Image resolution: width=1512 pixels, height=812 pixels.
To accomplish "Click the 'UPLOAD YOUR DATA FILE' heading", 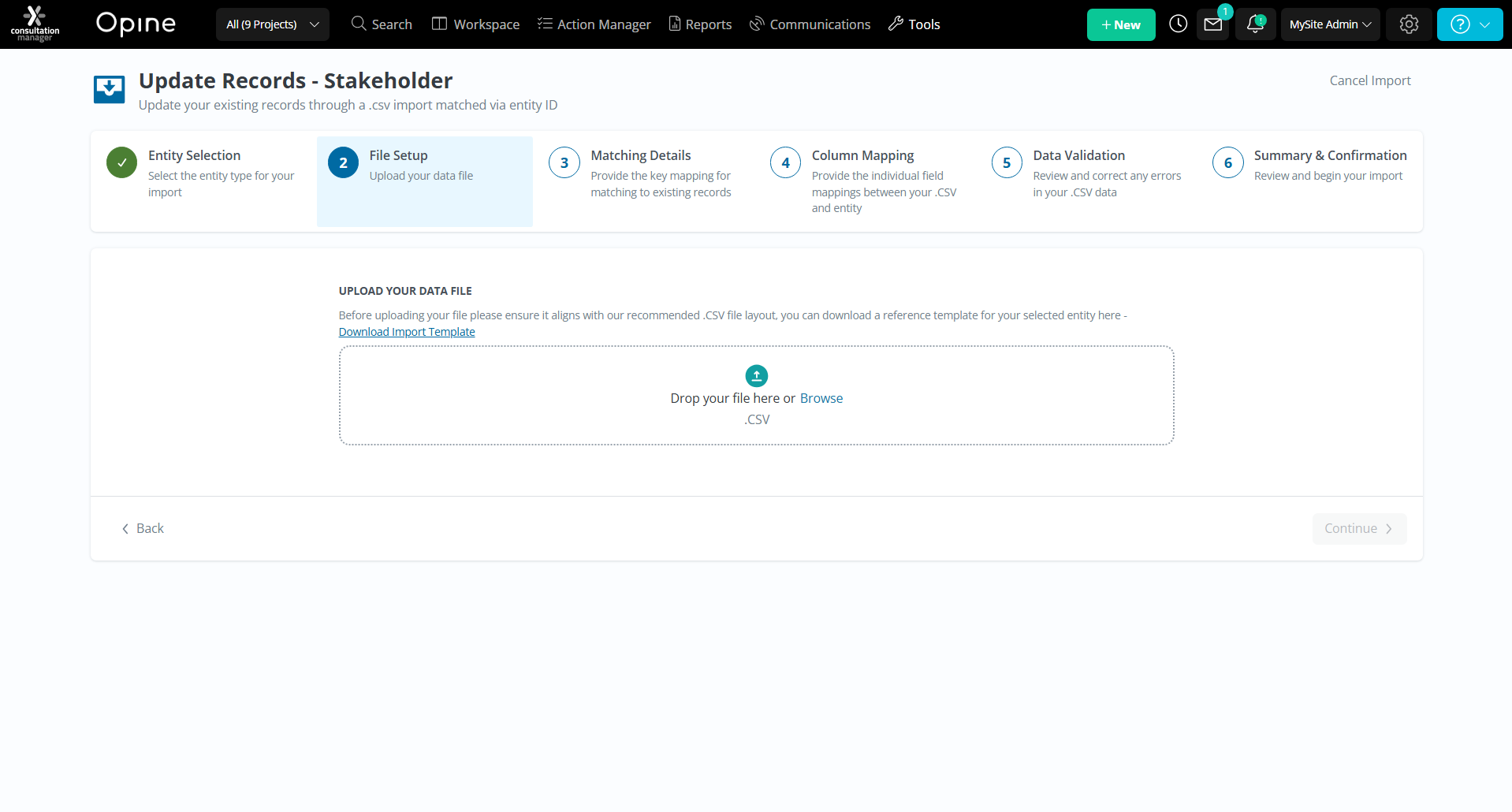I will point(405,291).
